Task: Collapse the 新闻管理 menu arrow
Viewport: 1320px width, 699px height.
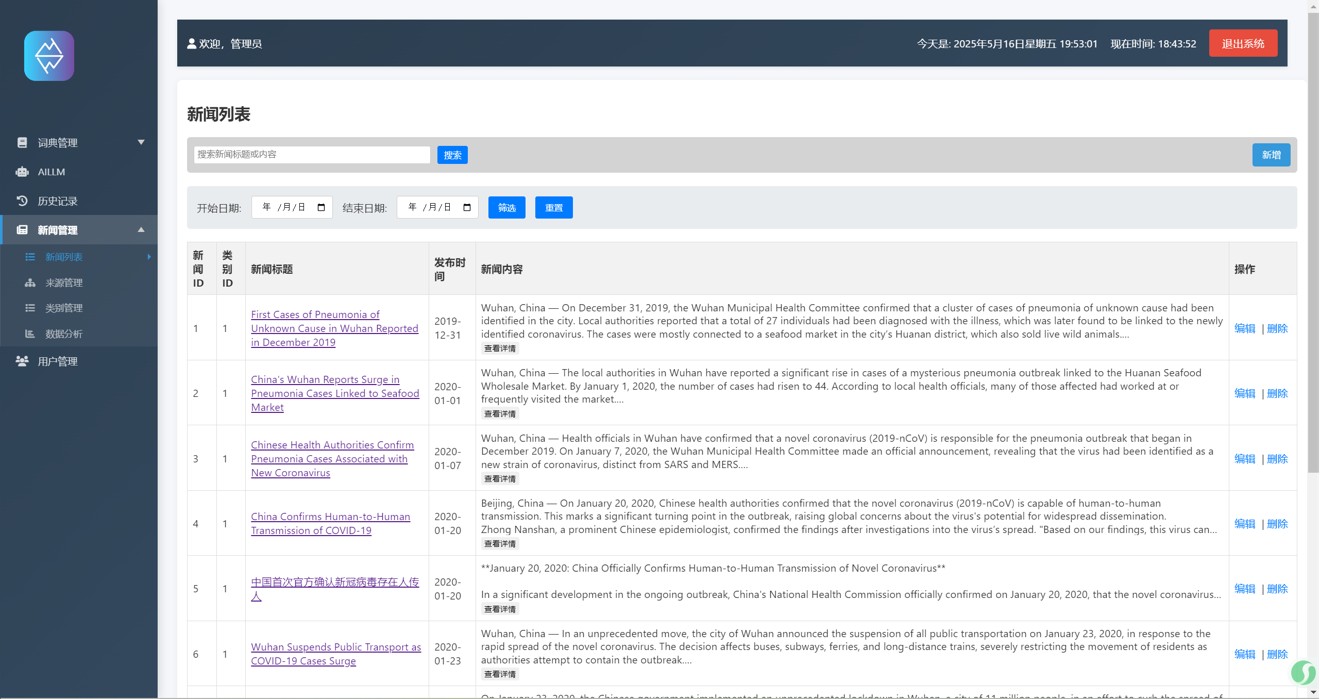Action: pos(141,230)
